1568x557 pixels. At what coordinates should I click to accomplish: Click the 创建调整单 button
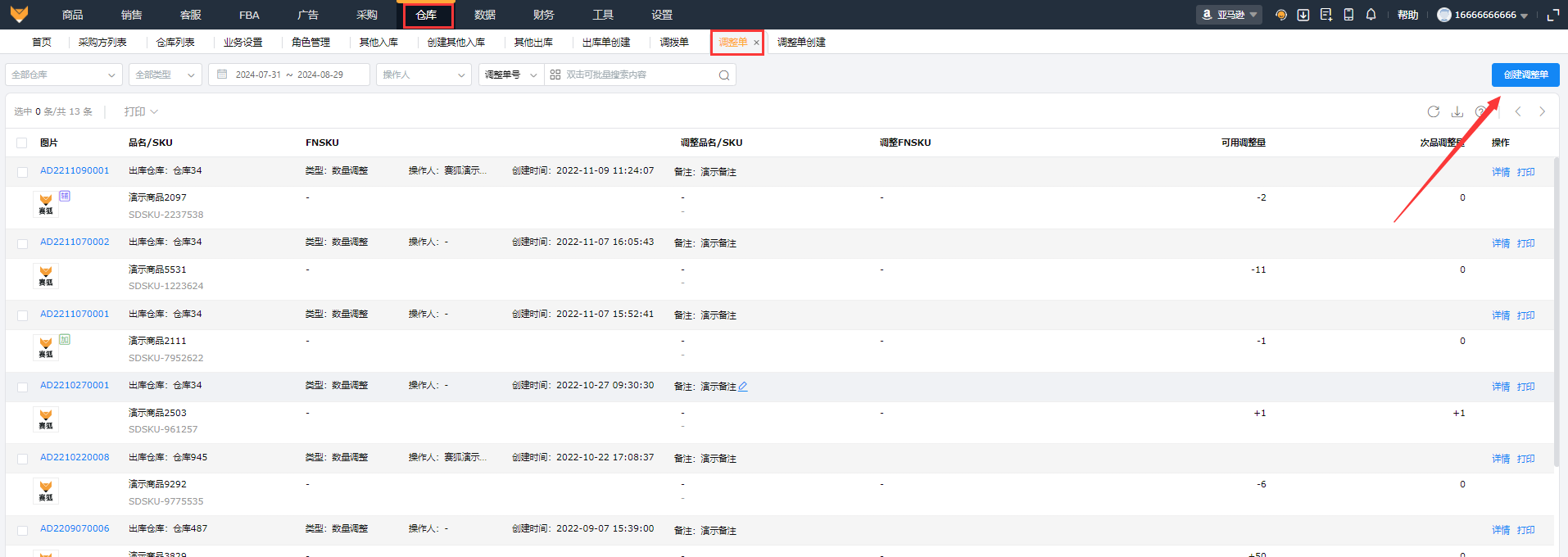click(x=1525, y=75)
